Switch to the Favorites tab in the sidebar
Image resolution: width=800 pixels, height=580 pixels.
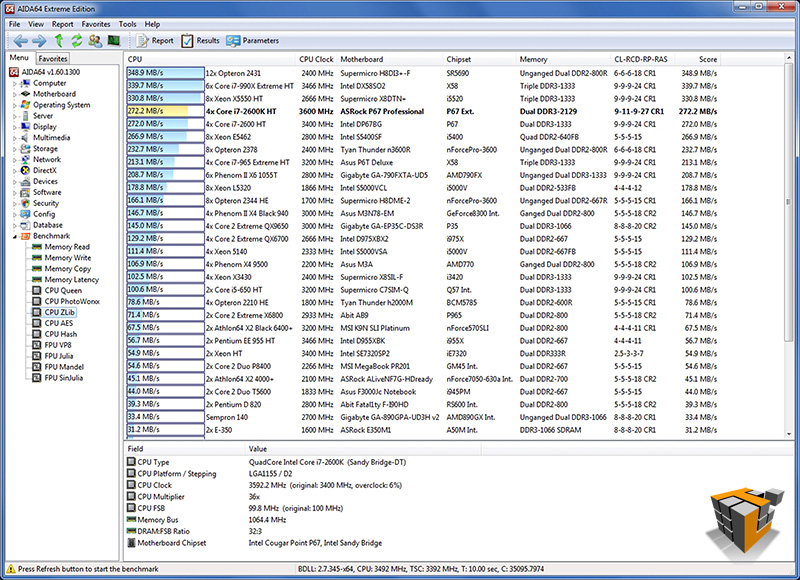tap(53, 59)
